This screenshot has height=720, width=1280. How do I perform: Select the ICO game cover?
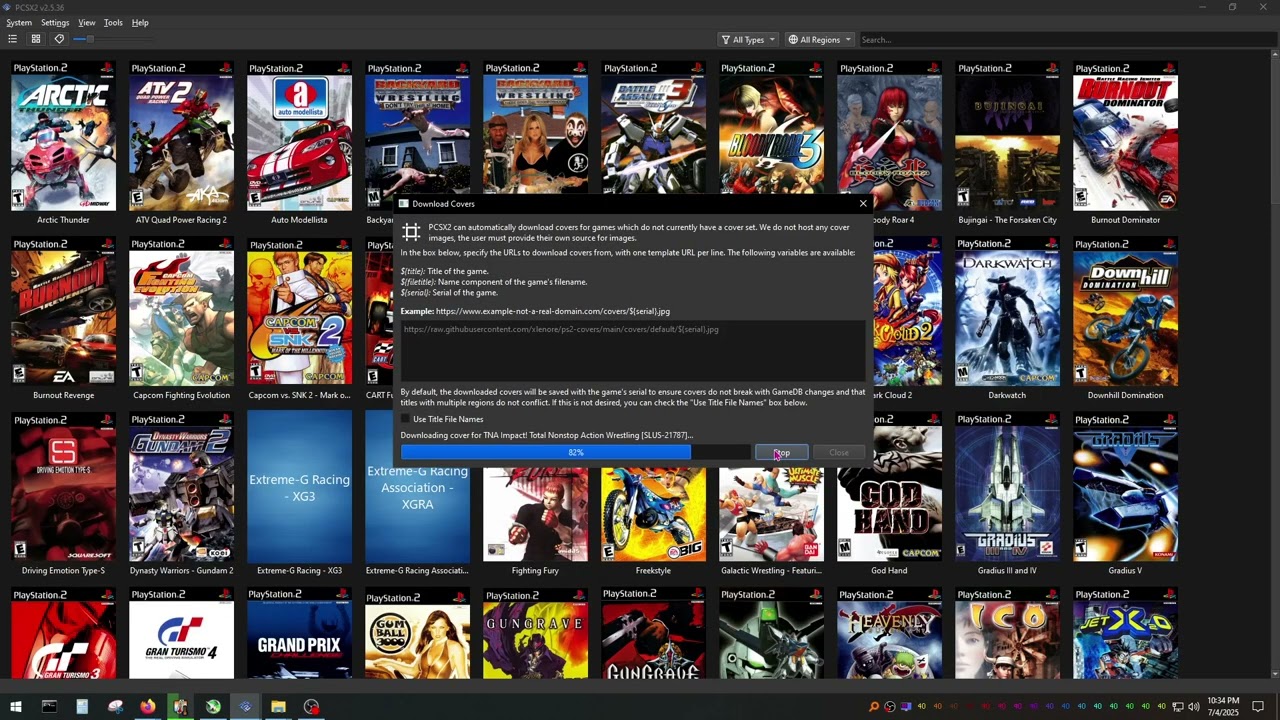1007,633
